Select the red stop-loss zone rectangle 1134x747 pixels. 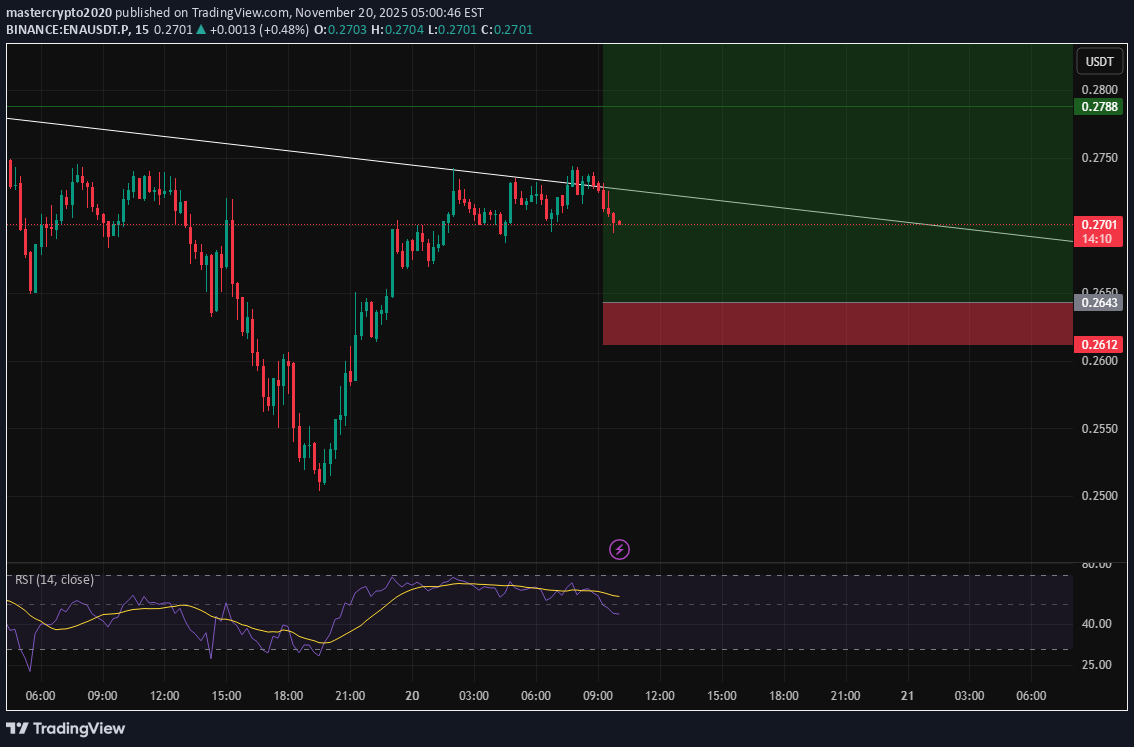point(836,324)
